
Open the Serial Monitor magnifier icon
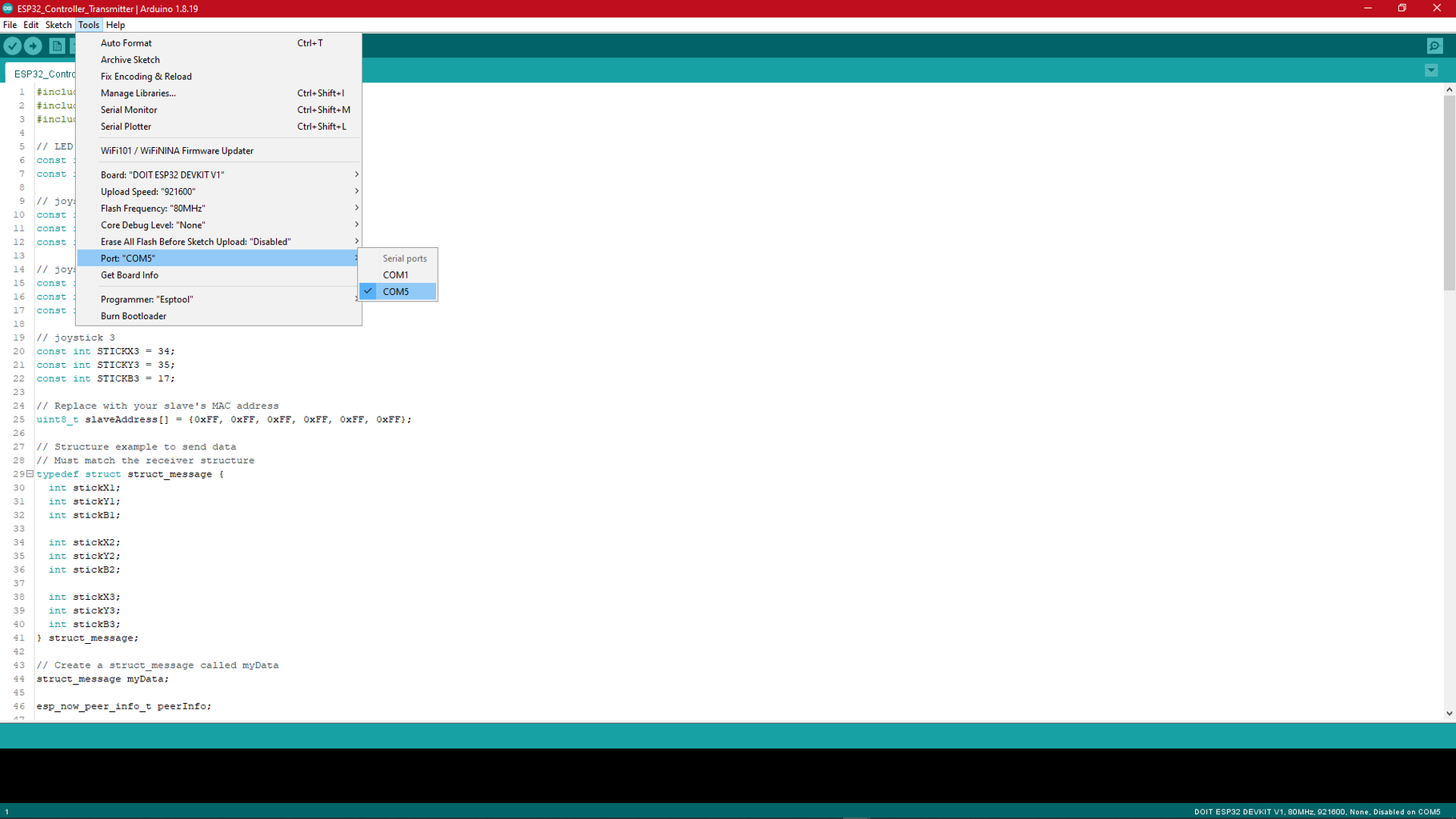(x=1434, y=46)
